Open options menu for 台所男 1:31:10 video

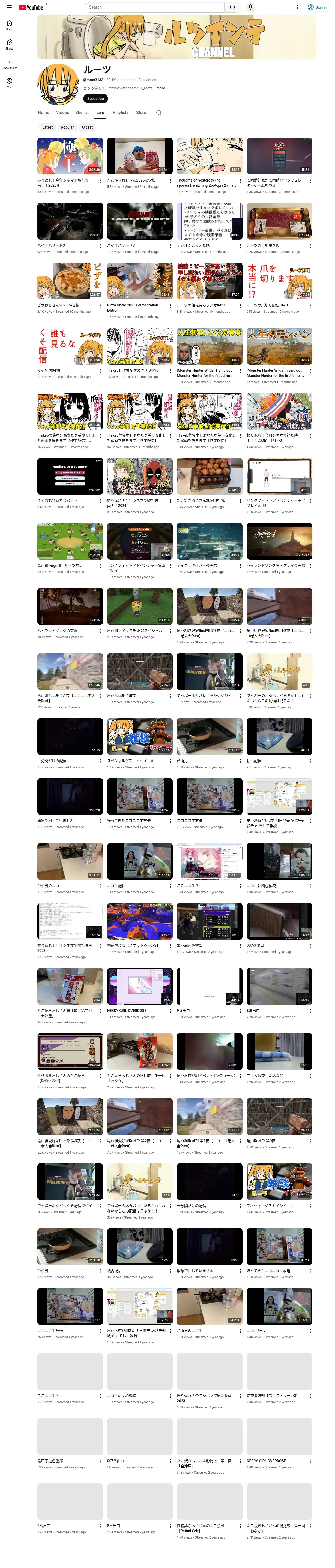tap(240, 762)
